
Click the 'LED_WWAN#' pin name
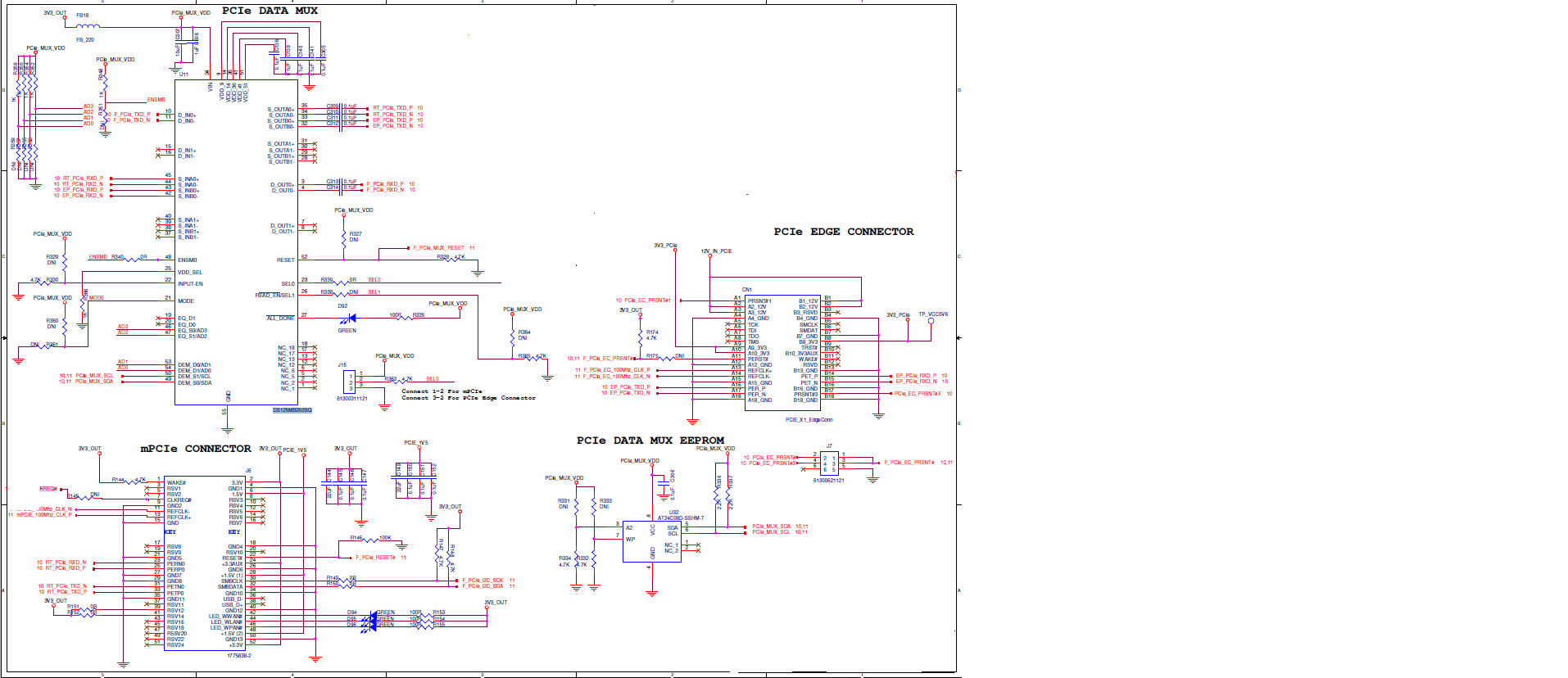click(226, 617)
